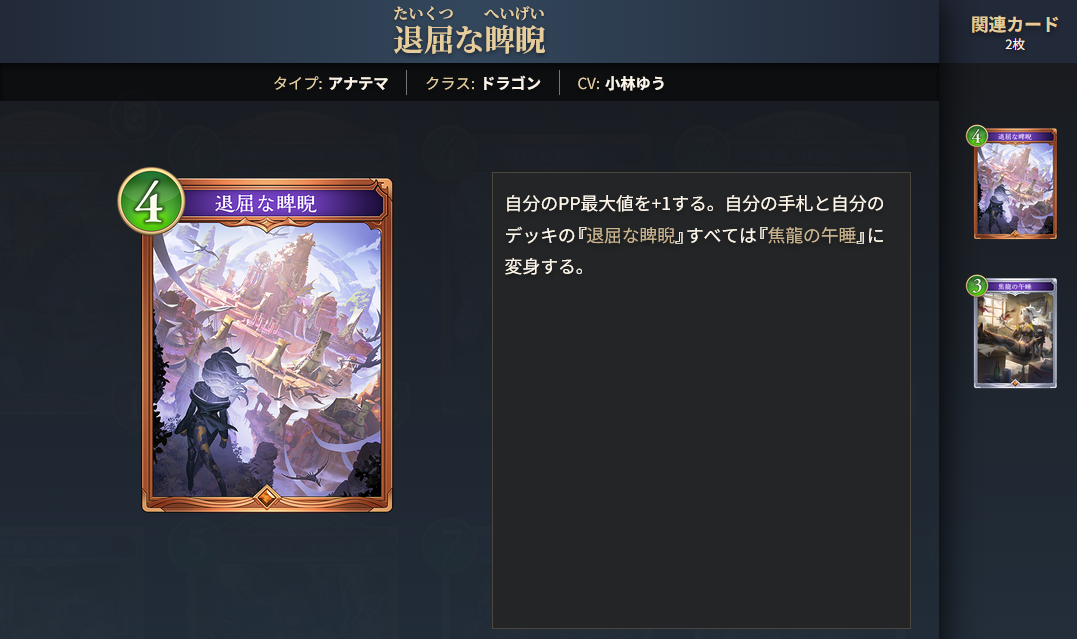The height and width of the screenshot is (639, 1077).
Task: Select the cost-3 焦龍の午睡 related card thumbnail
Action: (x=1014, y=333)
